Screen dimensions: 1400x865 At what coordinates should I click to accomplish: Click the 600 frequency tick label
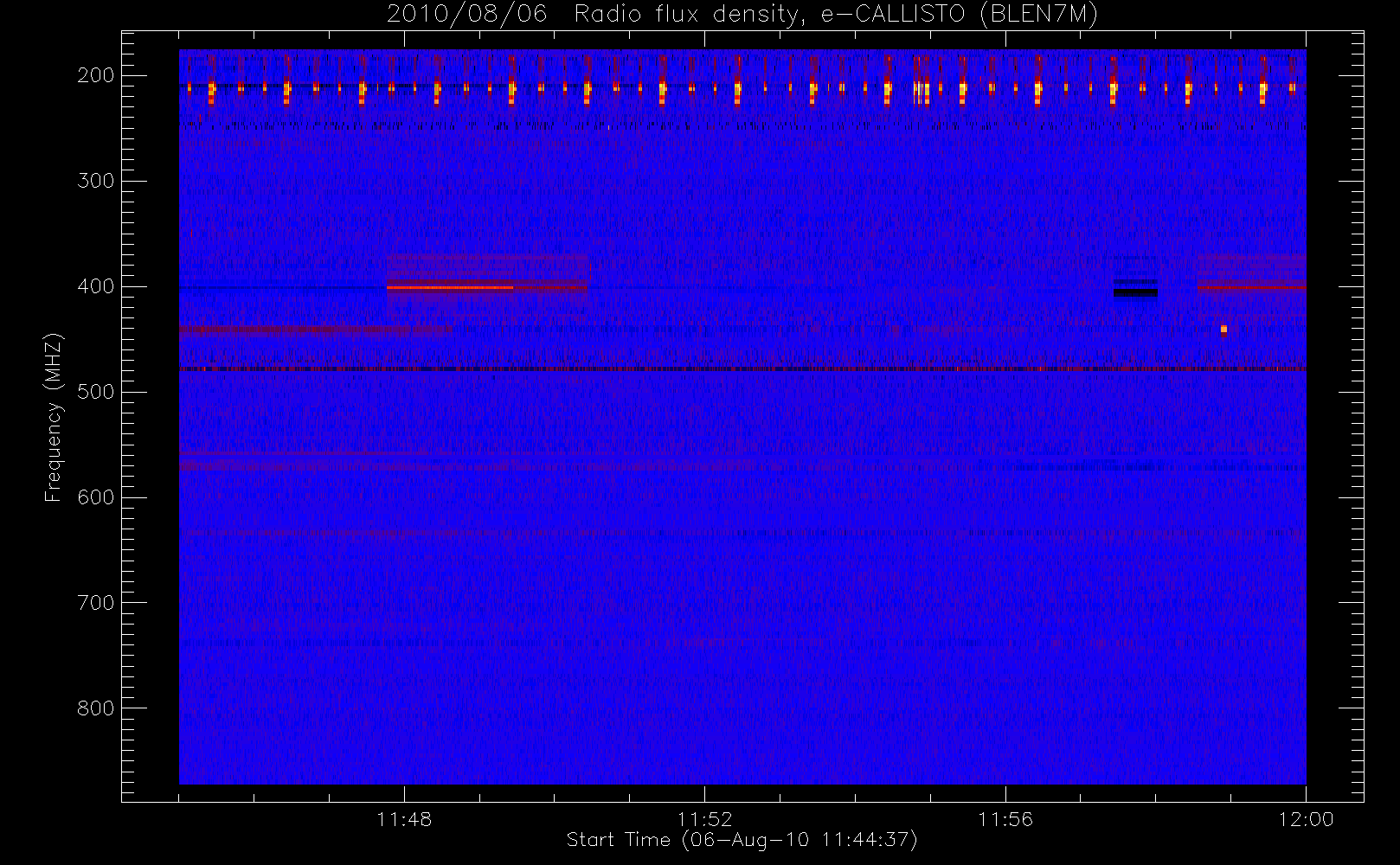pos(96,497)
